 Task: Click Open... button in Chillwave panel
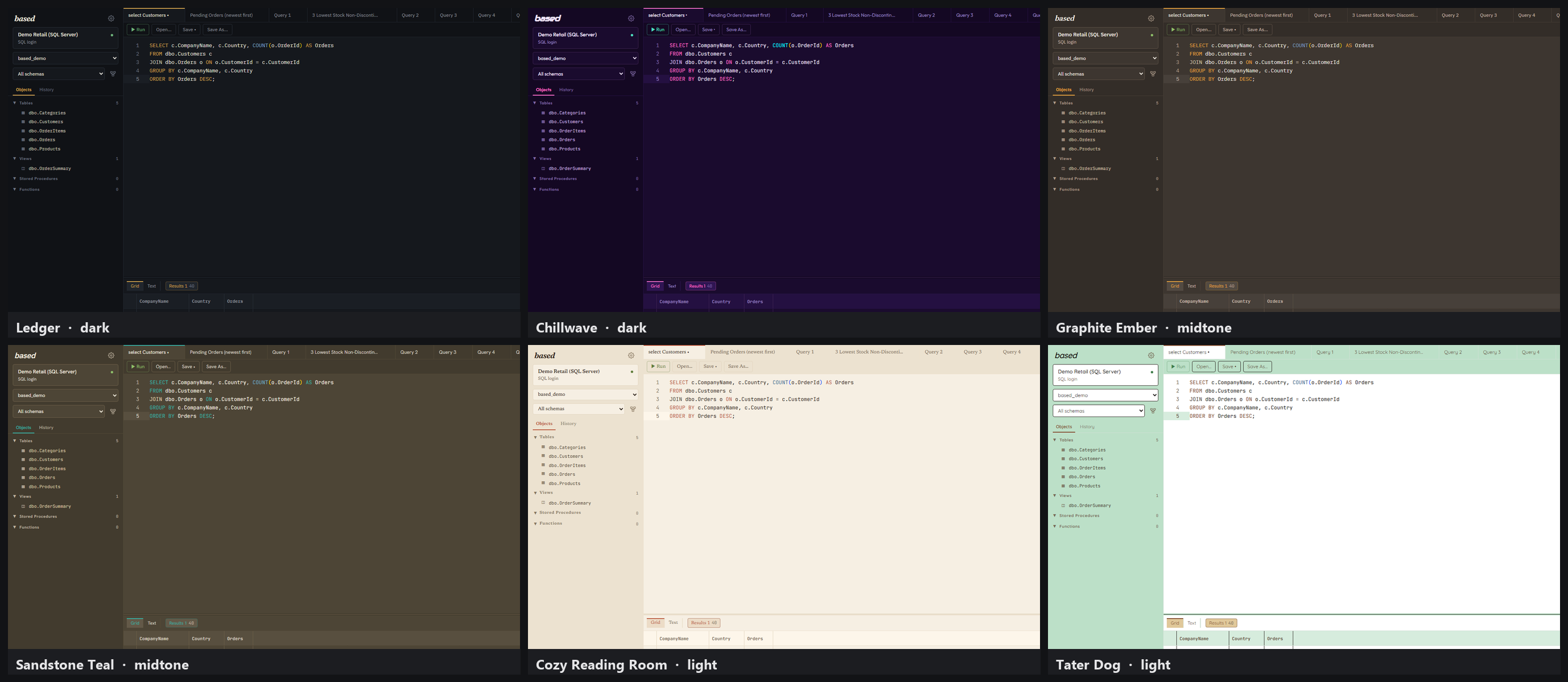coord(683,29)
